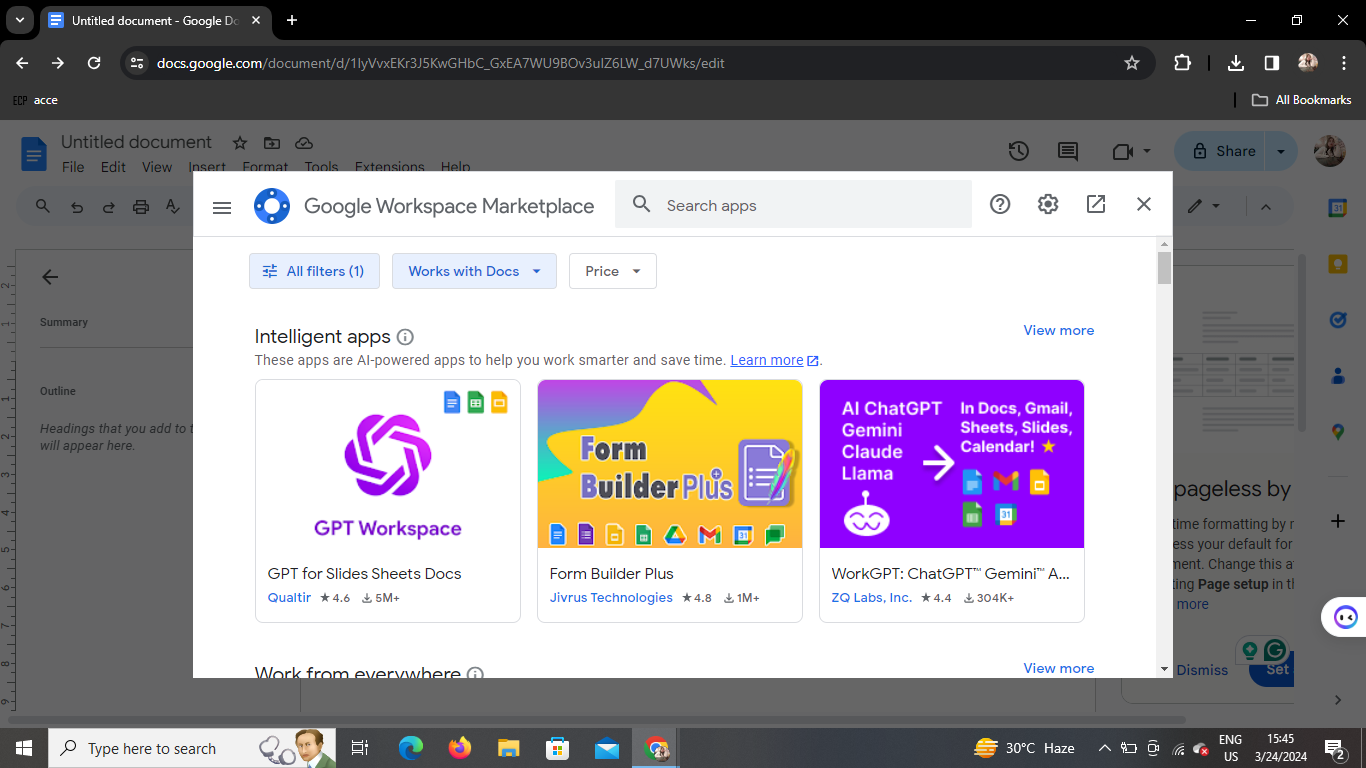
Task: Open the Learn more link
Action: [767, 360]
